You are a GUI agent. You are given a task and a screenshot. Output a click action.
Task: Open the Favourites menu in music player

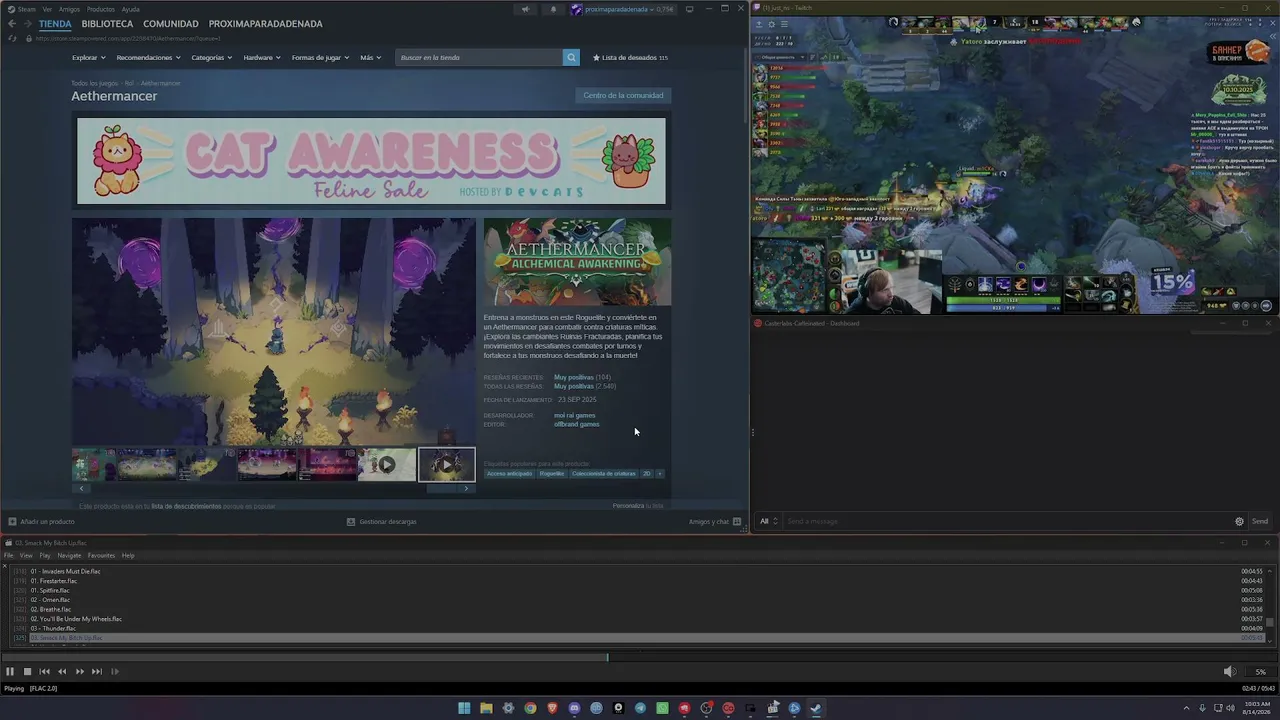point(101,555)
